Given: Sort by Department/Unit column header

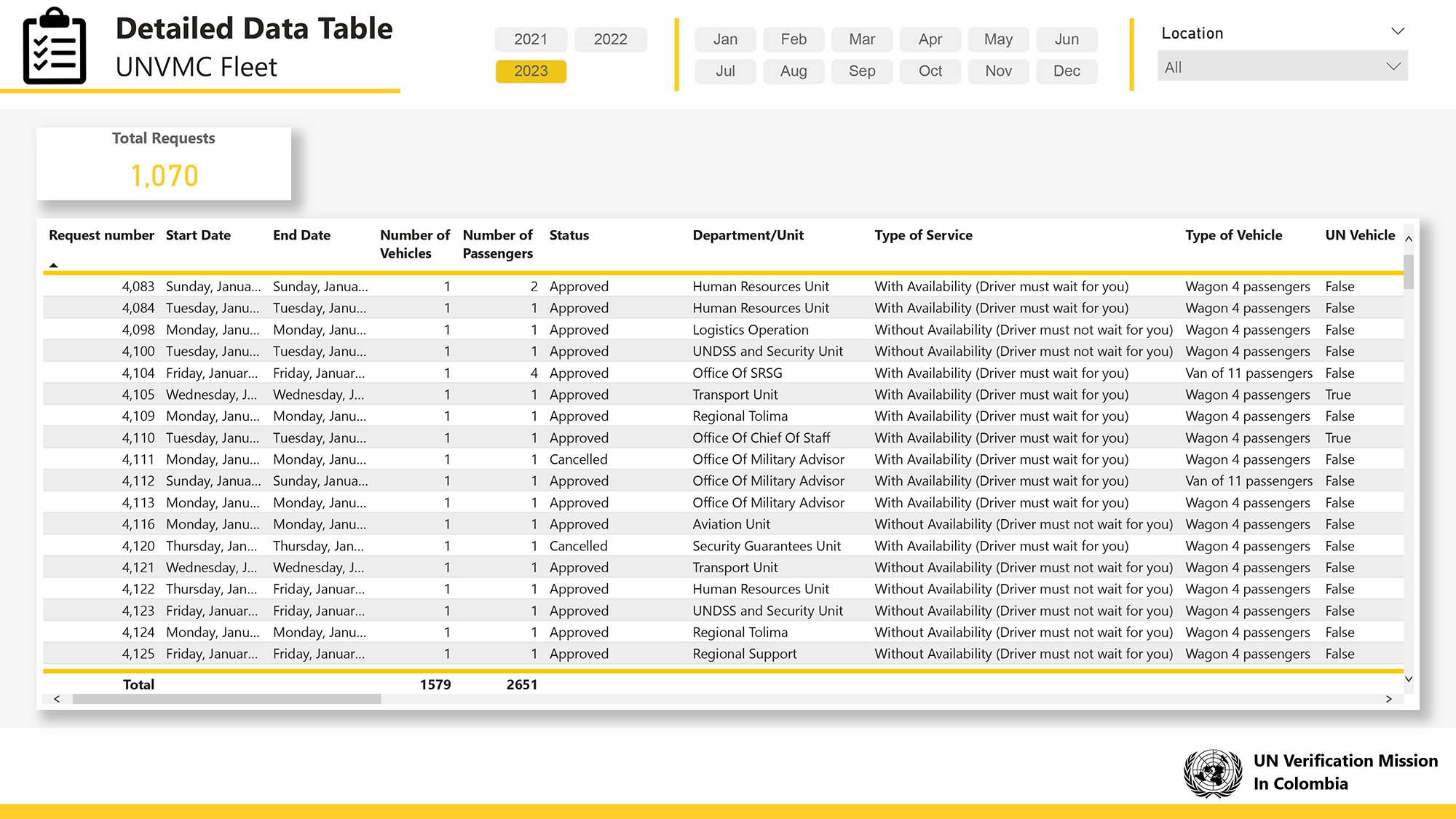Looking at the screenshot, I should [x=748, y=235].
